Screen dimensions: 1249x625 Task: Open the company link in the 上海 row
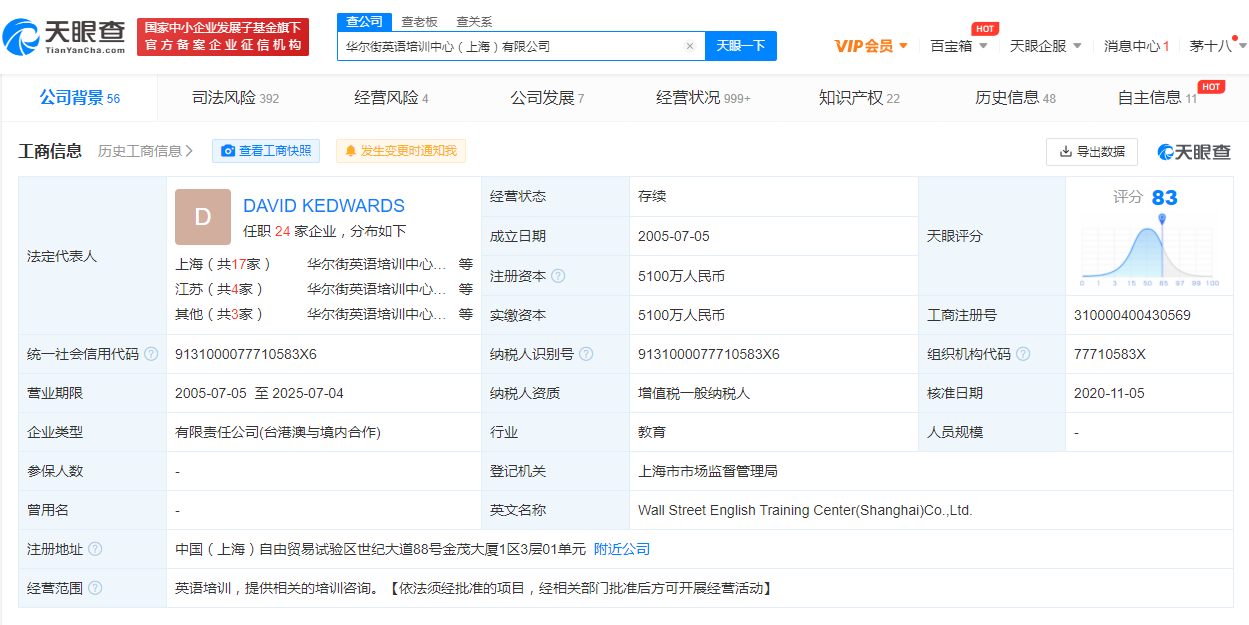pyautogui.click(x=377, y=265)
